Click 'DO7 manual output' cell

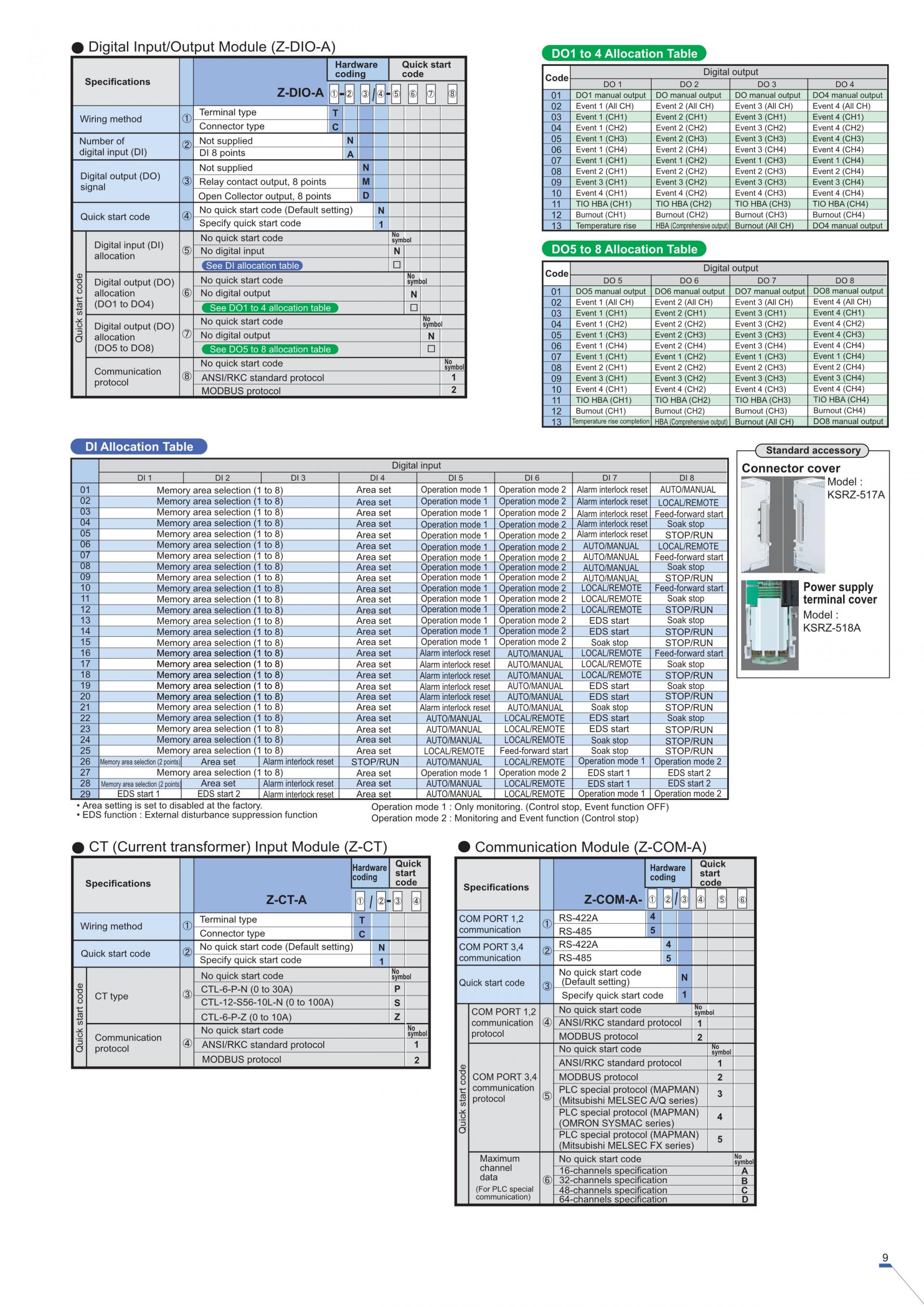[x=770, y=291]
